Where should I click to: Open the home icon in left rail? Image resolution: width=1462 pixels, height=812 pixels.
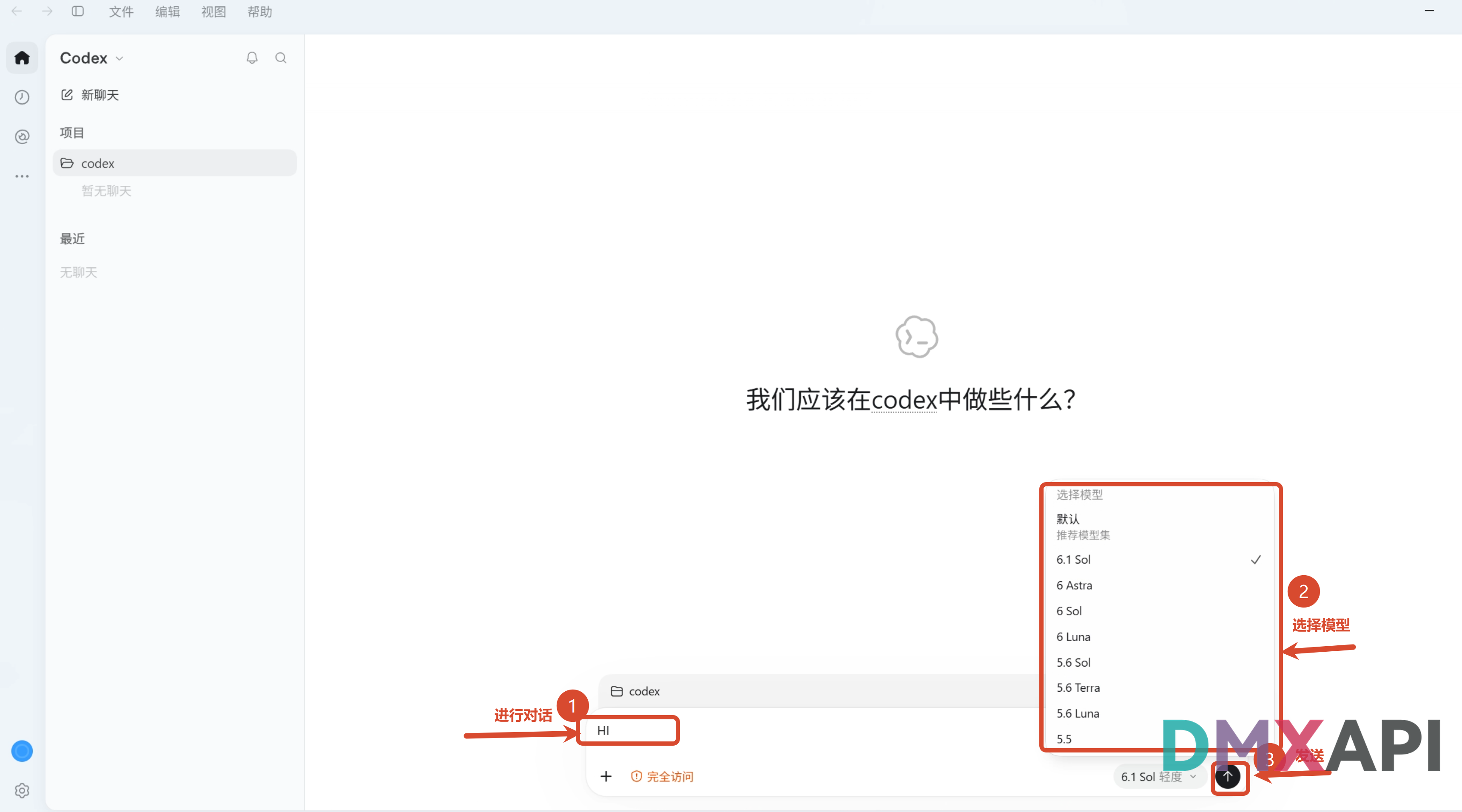pyautogui.click(x=22, y=57)
